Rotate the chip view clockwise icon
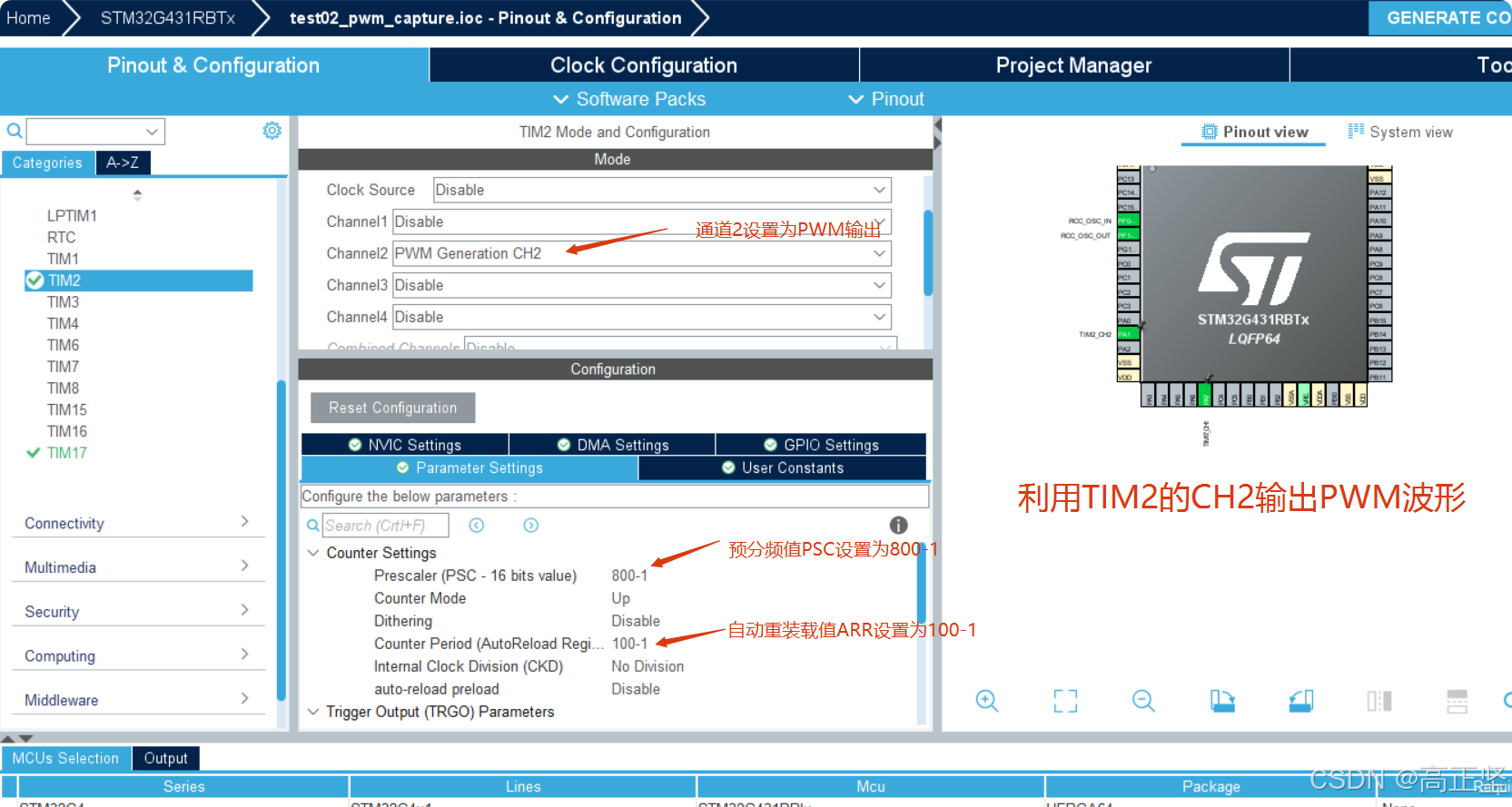 [x=1222, y=701]
